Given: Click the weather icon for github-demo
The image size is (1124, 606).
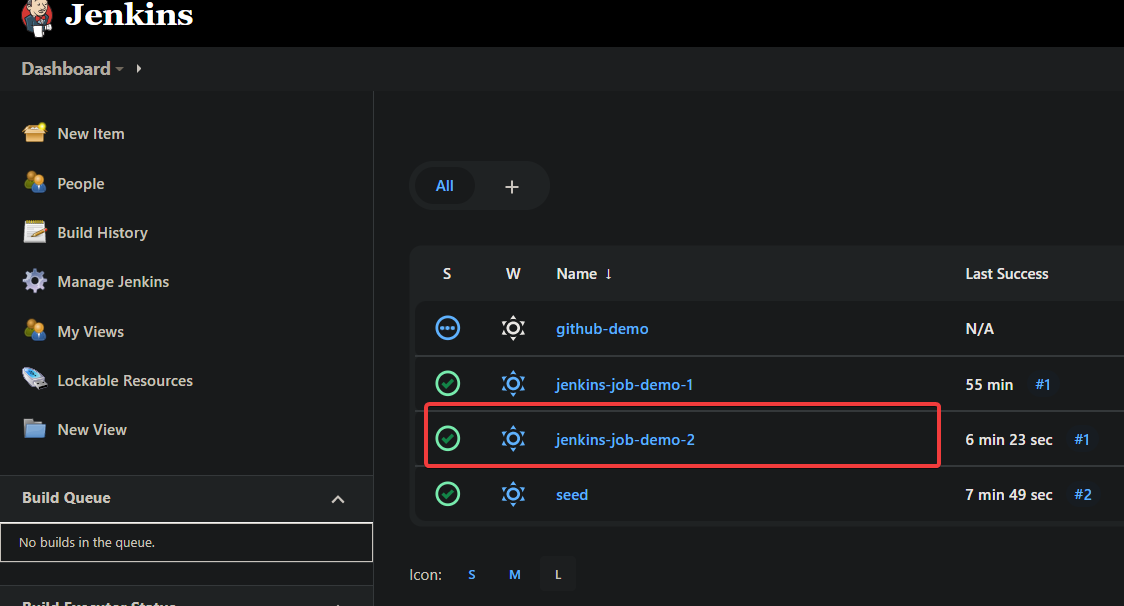Looking at the screenshot, I should 513,328.
